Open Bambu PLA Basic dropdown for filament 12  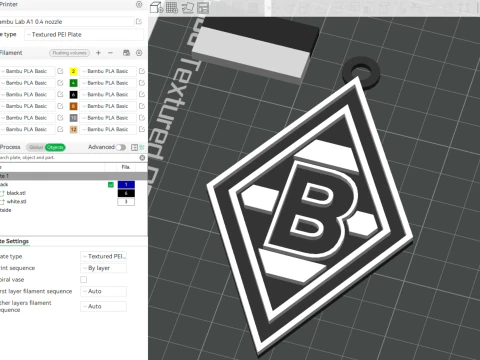click(108, 129)
